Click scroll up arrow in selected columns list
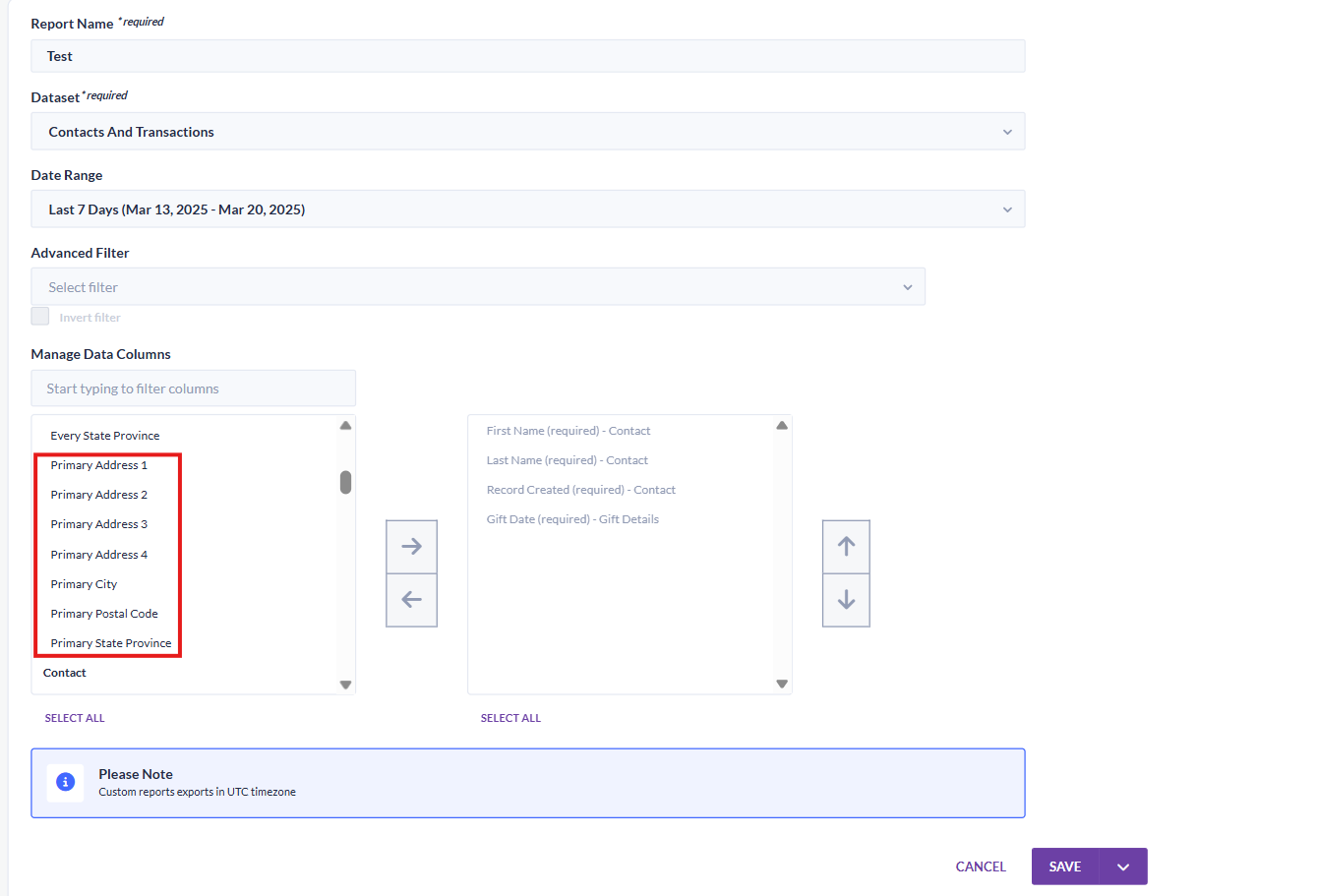The height and width of the screenshot is (896, 1318). tap(782, 426)
